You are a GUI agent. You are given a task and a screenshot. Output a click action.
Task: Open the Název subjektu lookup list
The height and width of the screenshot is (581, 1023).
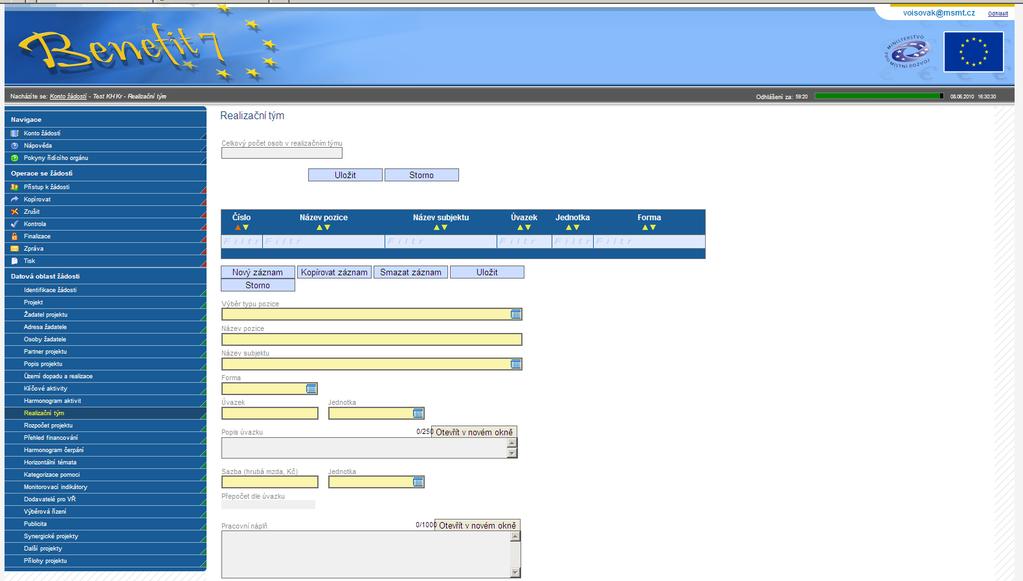click(516, 364)
